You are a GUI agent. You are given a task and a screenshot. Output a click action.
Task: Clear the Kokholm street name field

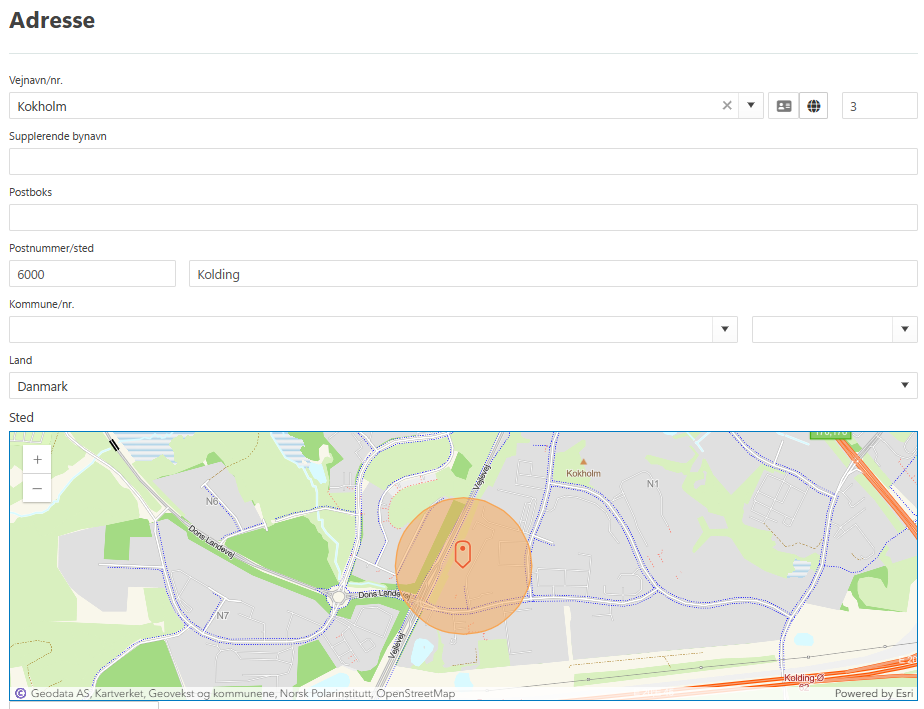pyautogui.click(x=727, y=105)
